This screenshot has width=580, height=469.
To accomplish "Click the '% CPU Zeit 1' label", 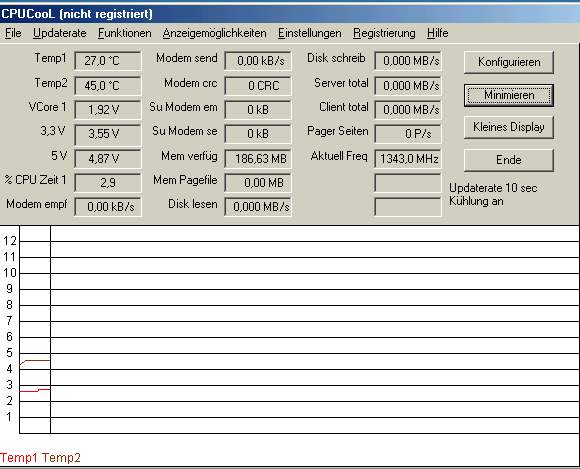I will tap(36, 180).
